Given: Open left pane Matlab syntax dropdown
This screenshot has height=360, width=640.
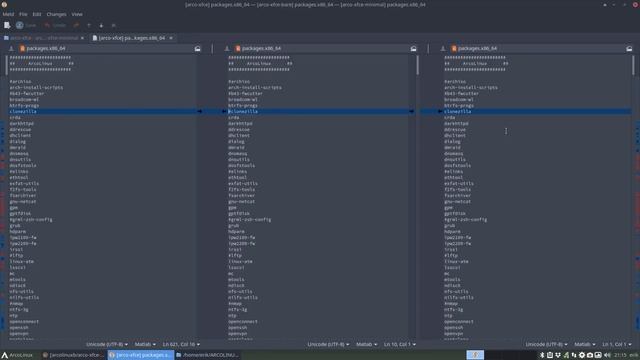Looking at the screenshot, I should click(145, 344).
